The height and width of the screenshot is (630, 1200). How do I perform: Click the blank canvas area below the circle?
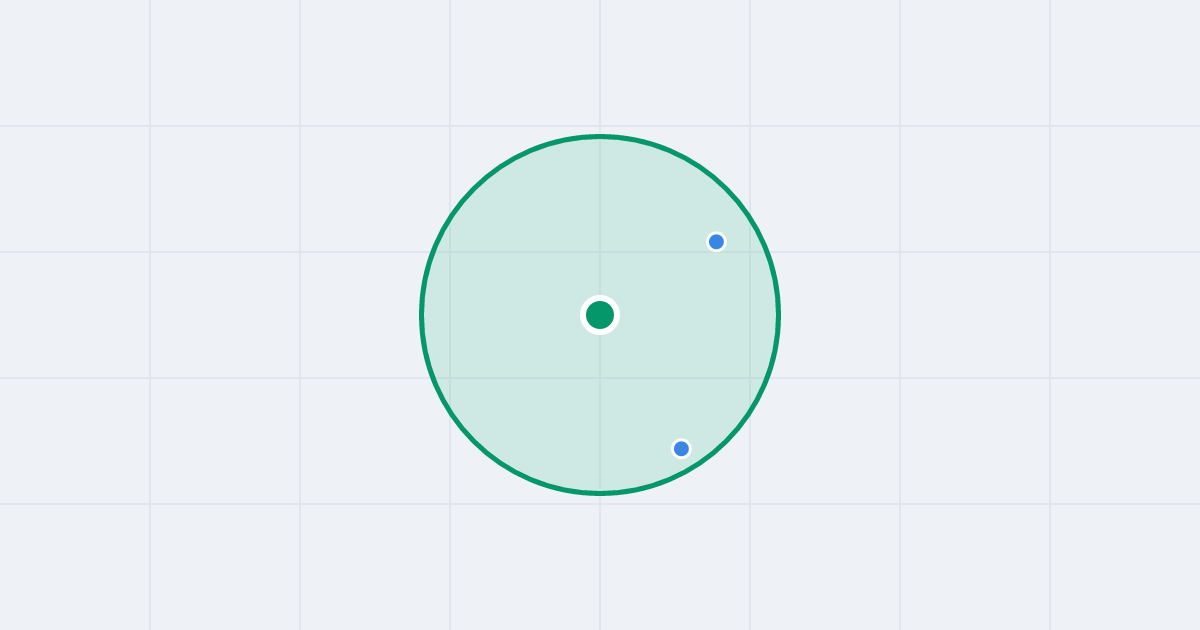pos(600,562)
